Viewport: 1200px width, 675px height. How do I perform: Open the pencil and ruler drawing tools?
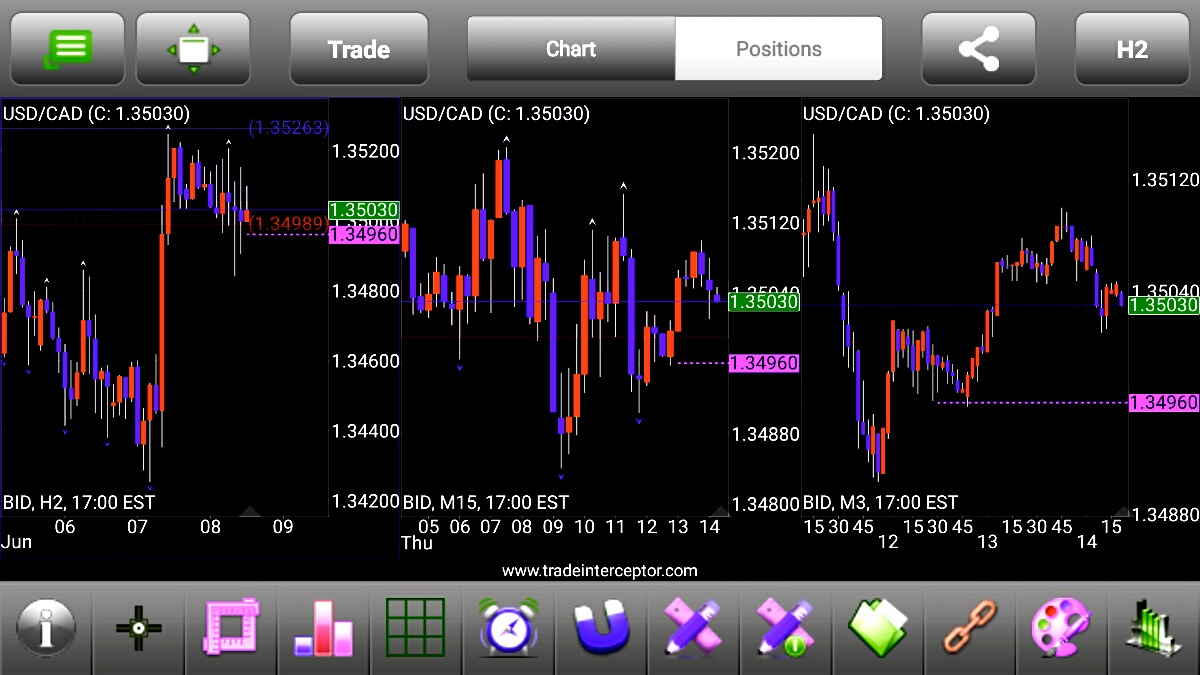pyautogui.click(x=693, y=628)
